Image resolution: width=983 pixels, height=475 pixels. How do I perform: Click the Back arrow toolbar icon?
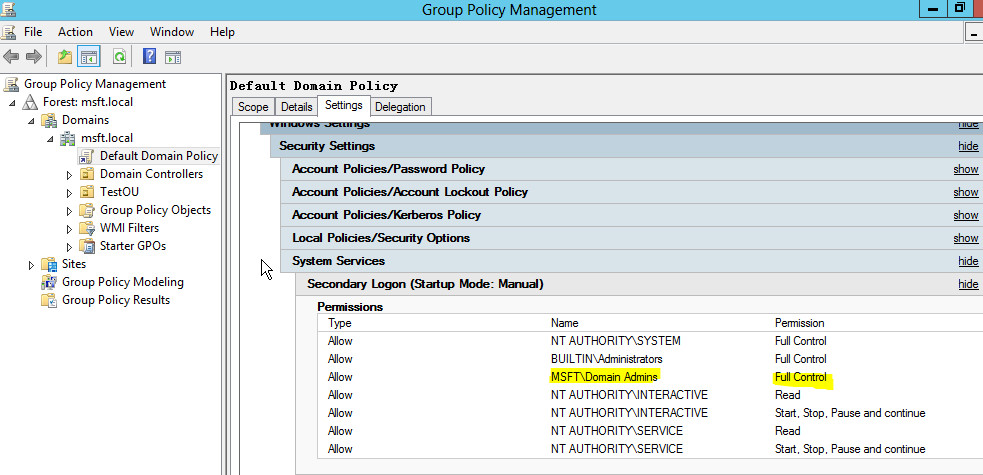pyautogui.click(x=11, y=57)
